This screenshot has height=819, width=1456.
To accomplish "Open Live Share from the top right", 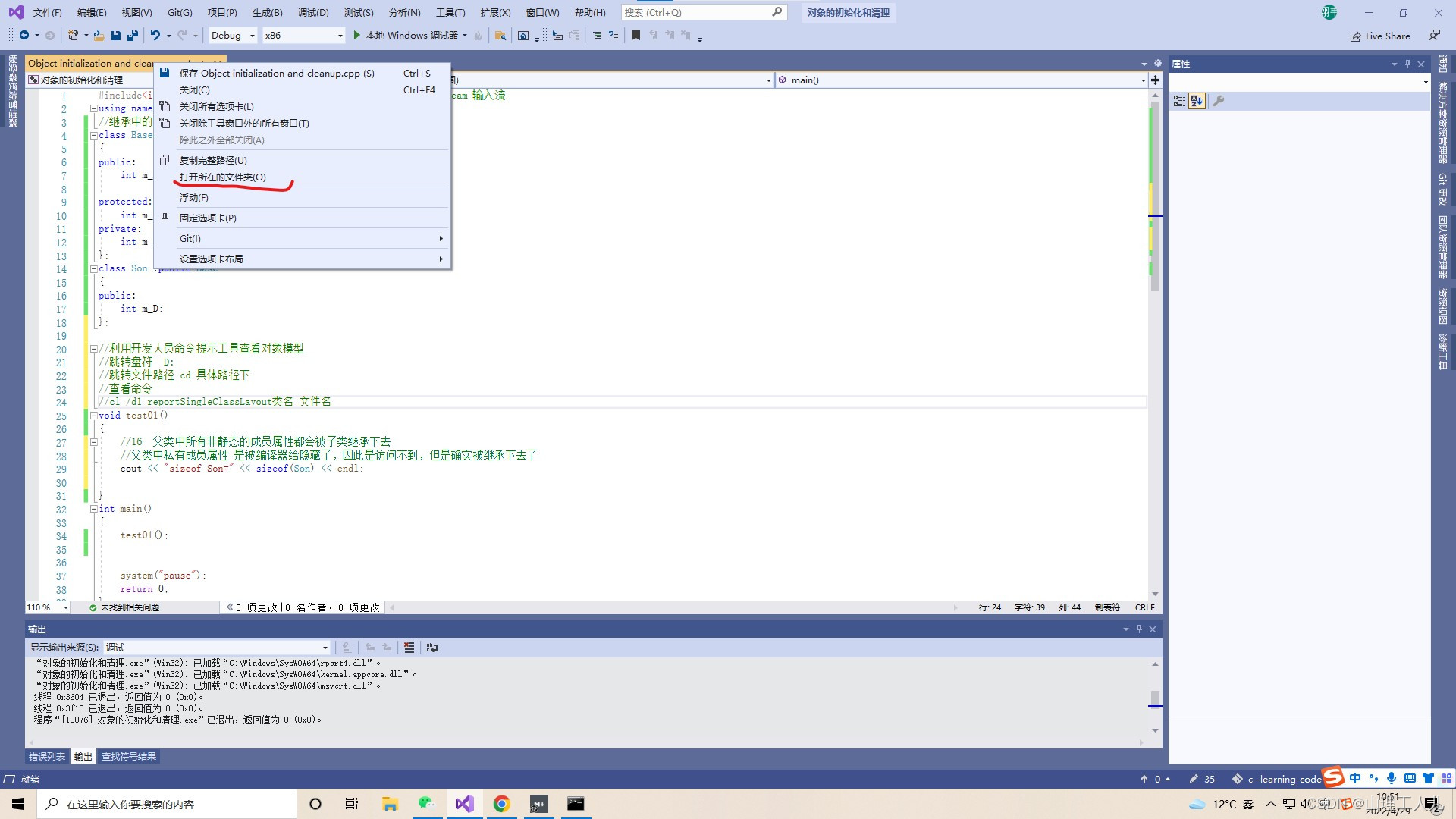I will coord(1380,36).
